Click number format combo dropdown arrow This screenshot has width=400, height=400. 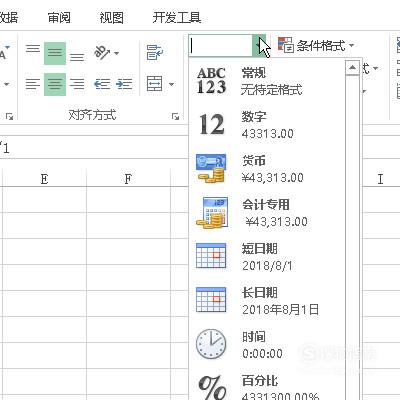pos(259,46)
